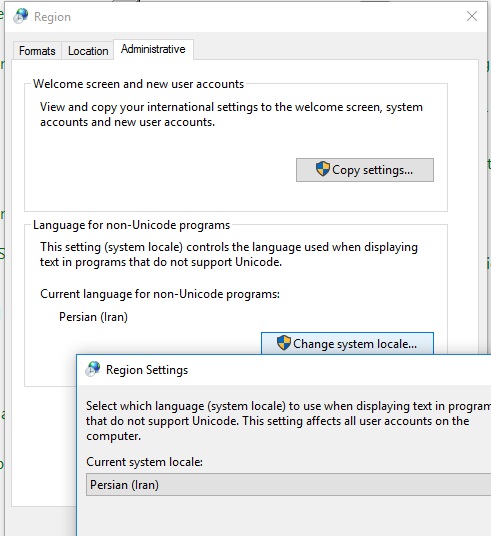Select the Persian (Iran) combo box value
Image resolution: width=491 pixels, height=536 pixels.
124,485
